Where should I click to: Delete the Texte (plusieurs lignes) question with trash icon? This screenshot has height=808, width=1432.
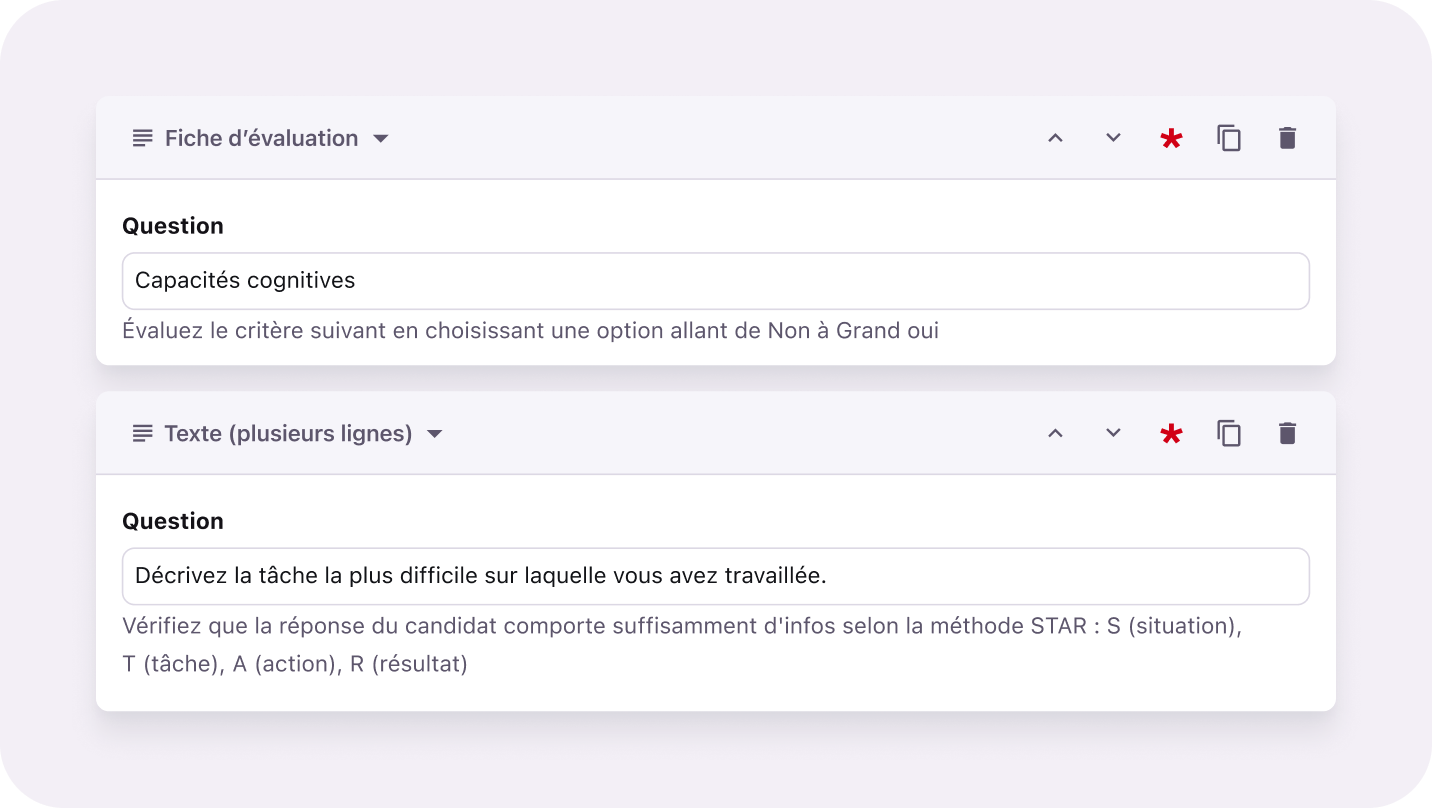(x=1287, y=433)
